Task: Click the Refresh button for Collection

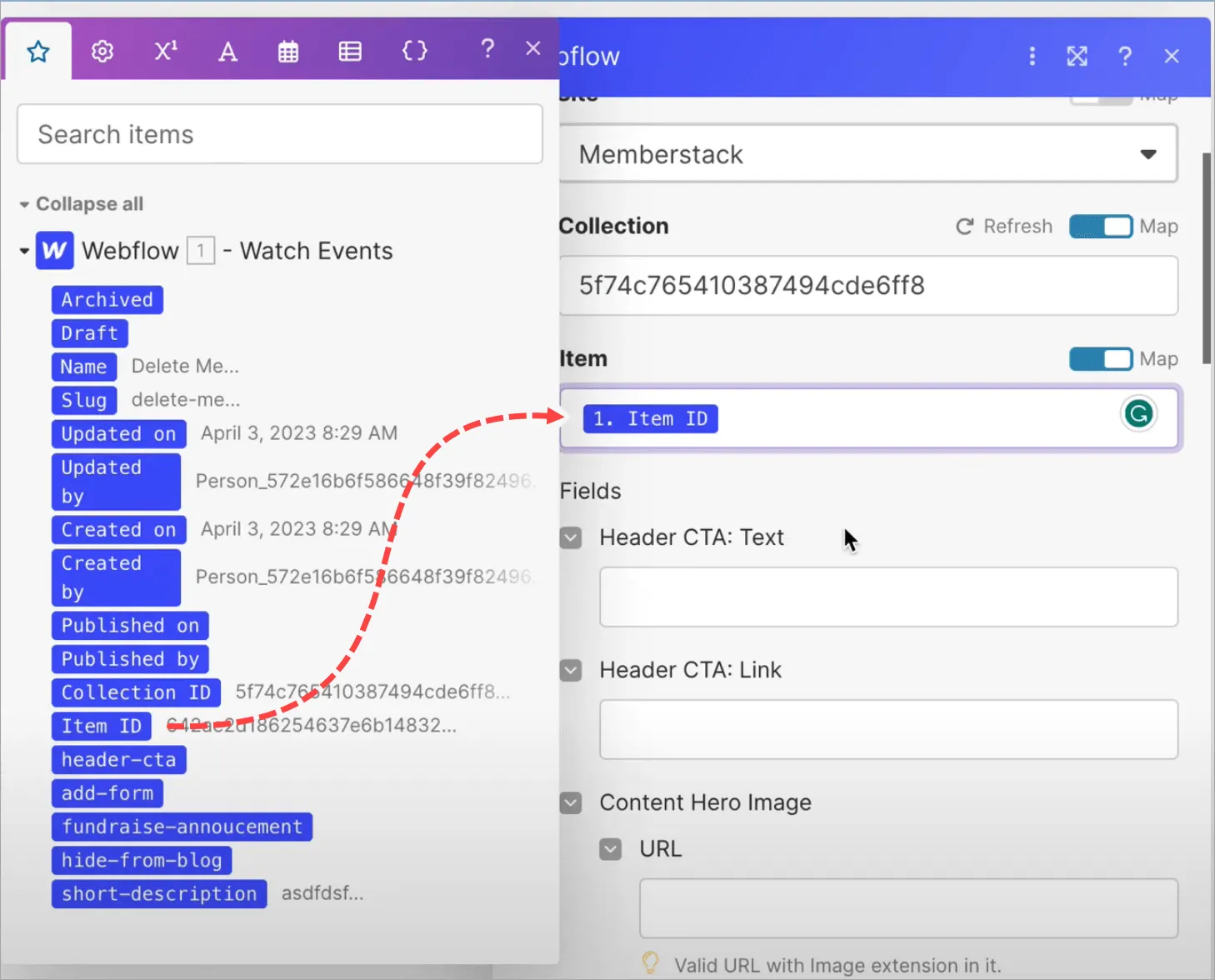Action: [1003, 226]
